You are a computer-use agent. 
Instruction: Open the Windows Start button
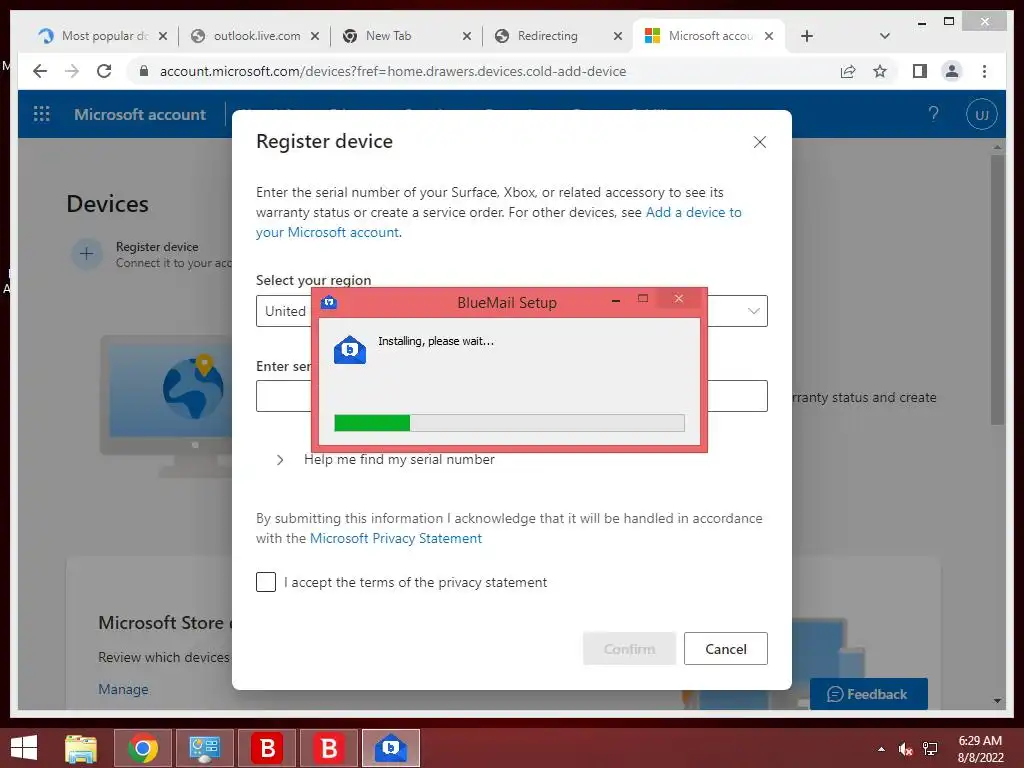click(x=24, y=748)
